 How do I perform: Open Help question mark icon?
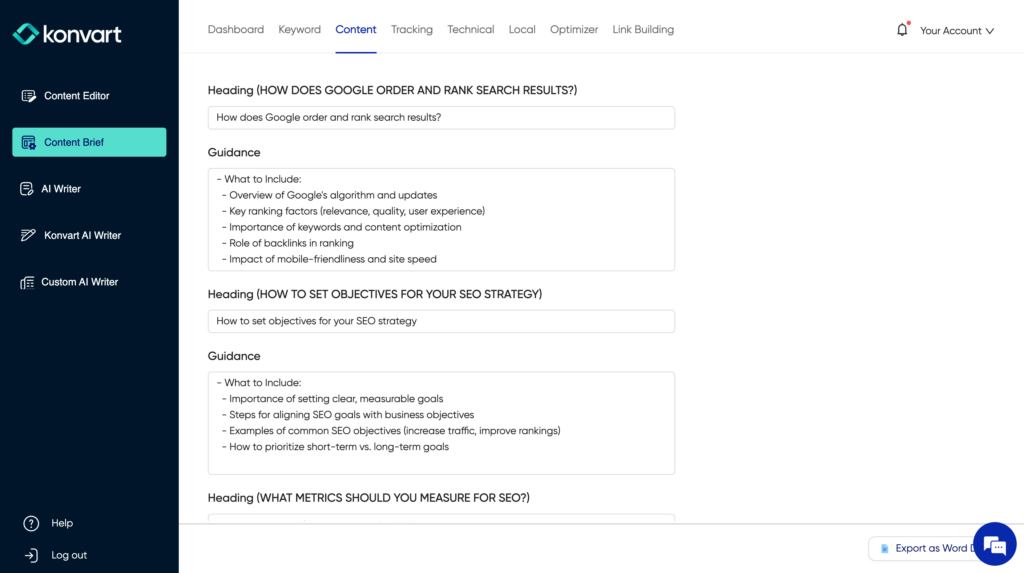tap(31, 523)
